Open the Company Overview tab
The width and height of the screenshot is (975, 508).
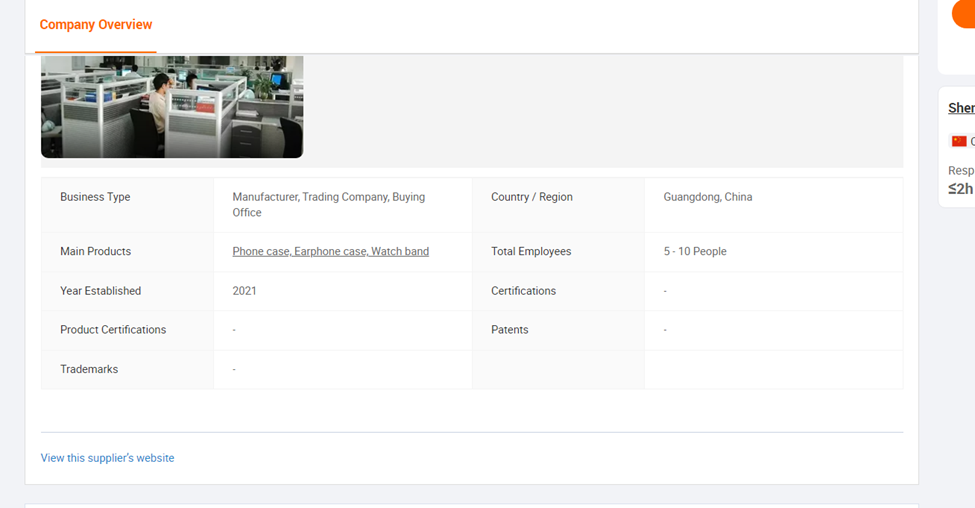(96, 25)
